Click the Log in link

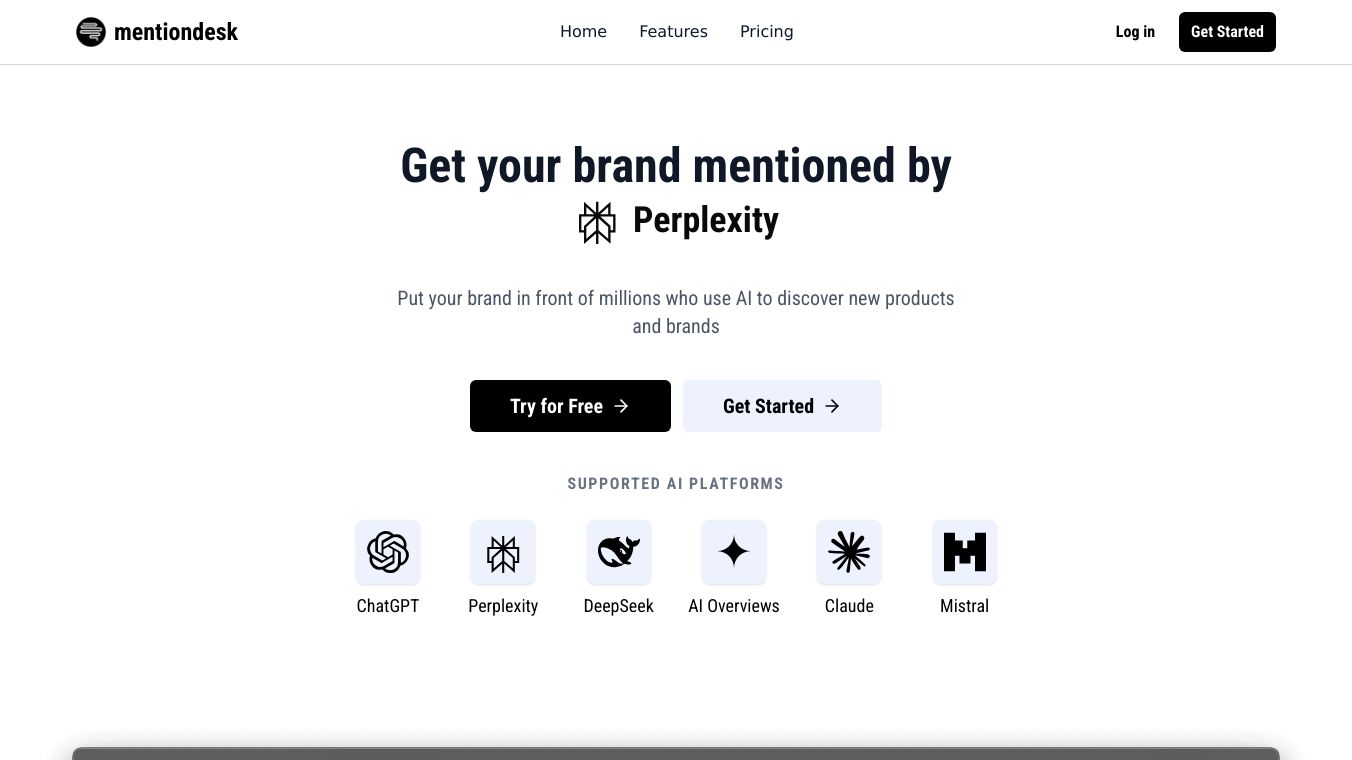pos(1135,32)
